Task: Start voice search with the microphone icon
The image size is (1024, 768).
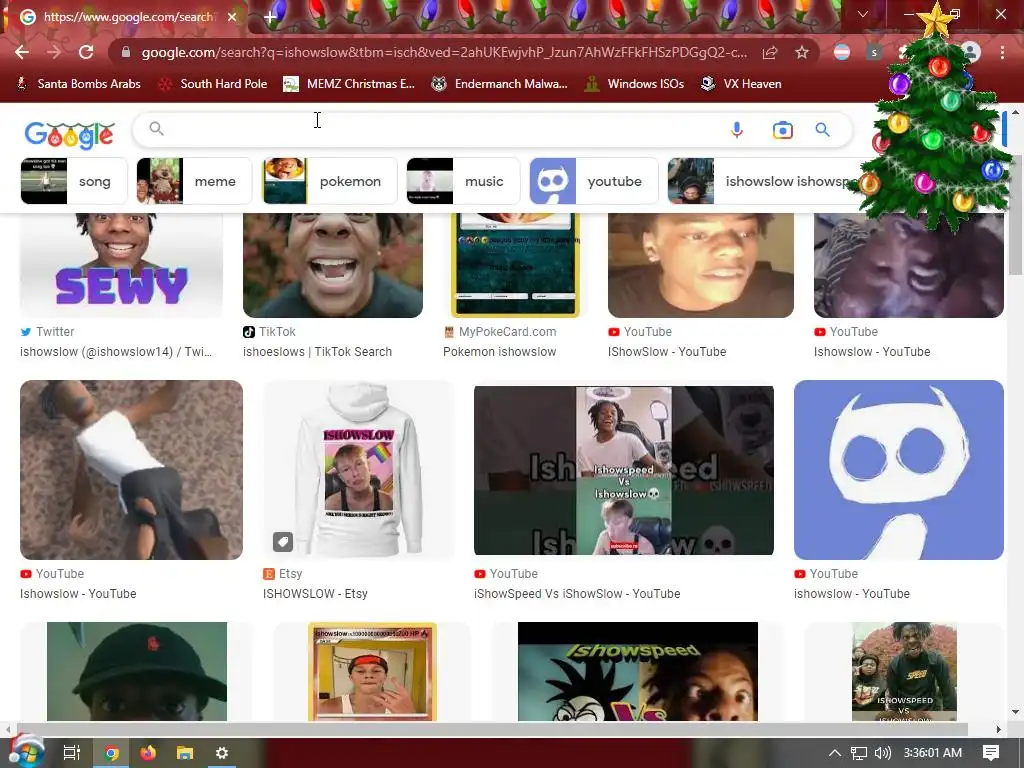Action: [737, 130]
